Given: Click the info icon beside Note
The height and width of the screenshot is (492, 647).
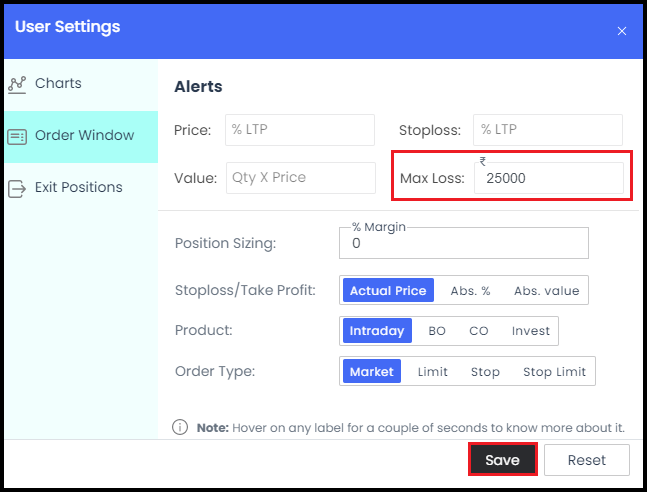Looking at the screenshot, I should [180, 427].
